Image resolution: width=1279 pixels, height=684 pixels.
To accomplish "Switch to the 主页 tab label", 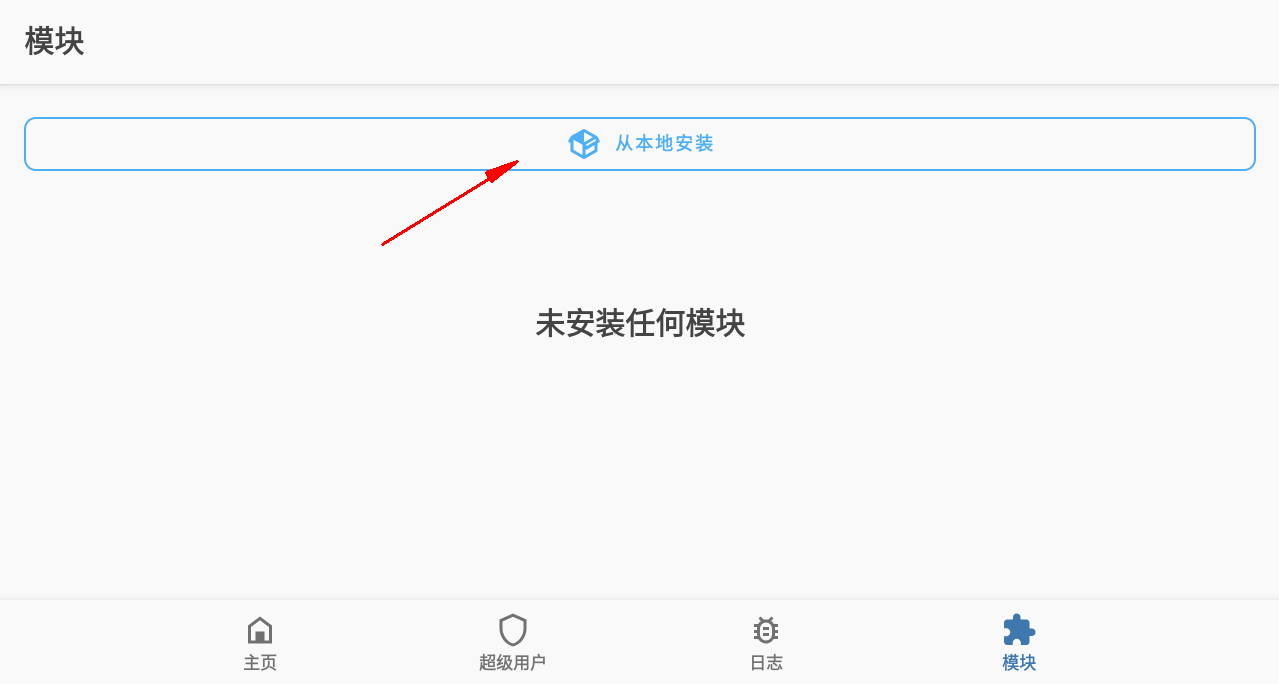I will [260, 662].
